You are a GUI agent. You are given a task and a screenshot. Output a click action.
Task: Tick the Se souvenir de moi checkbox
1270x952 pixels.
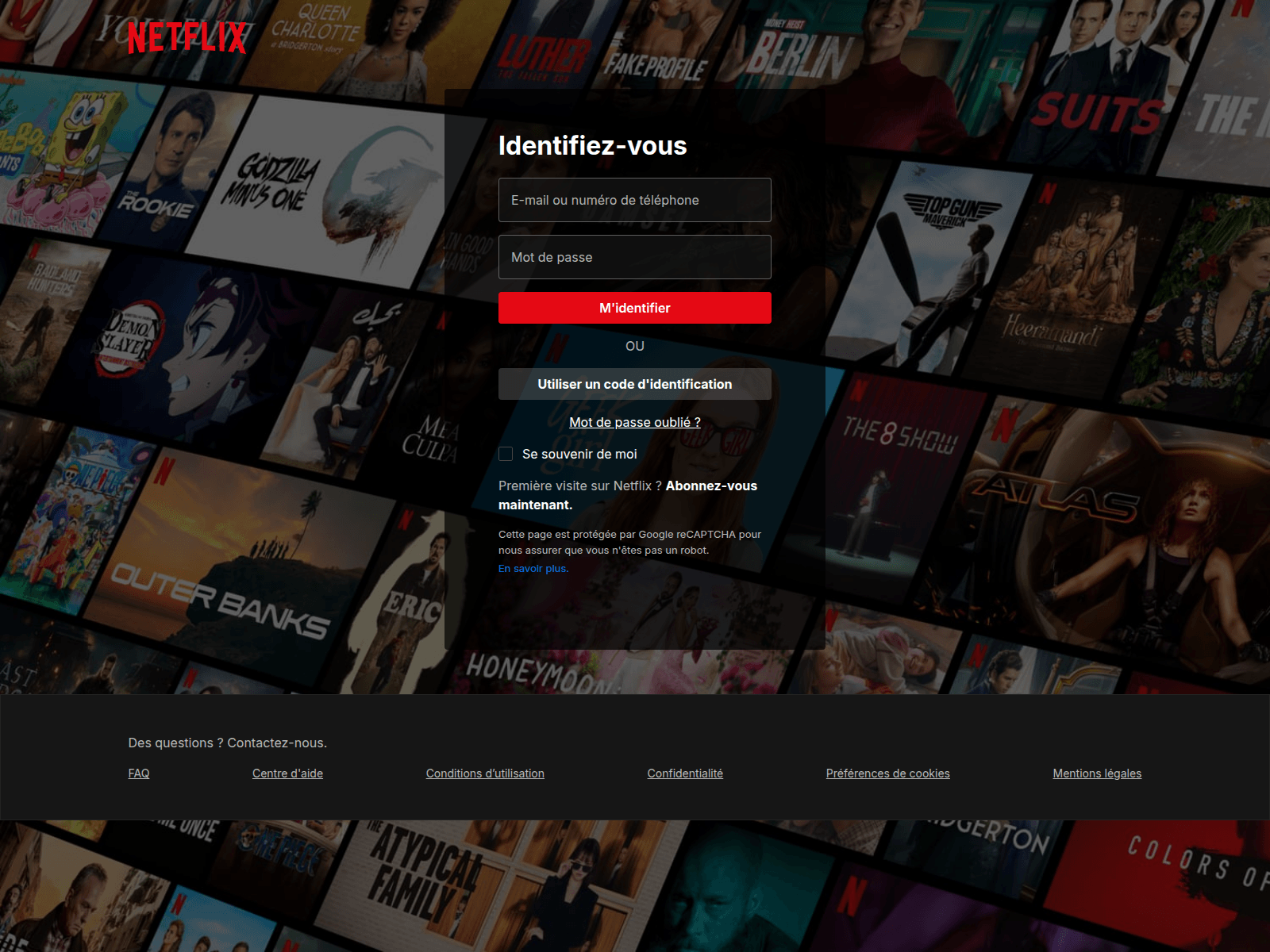click(506, 454)
